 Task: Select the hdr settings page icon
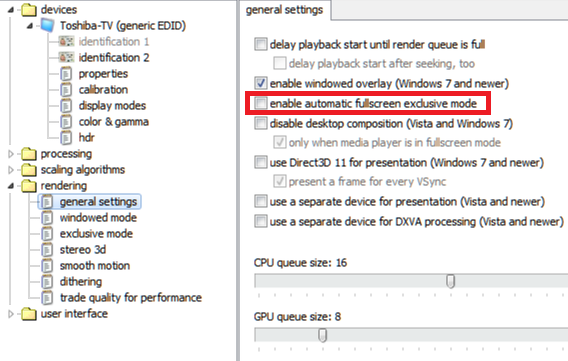(x=66, y=138)
